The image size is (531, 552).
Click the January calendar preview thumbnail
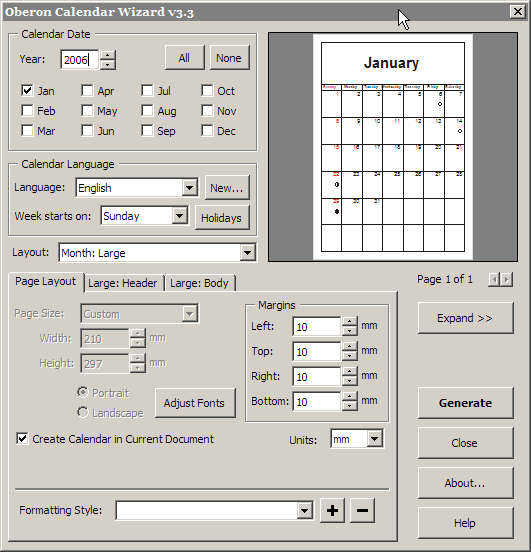(393, 147)
